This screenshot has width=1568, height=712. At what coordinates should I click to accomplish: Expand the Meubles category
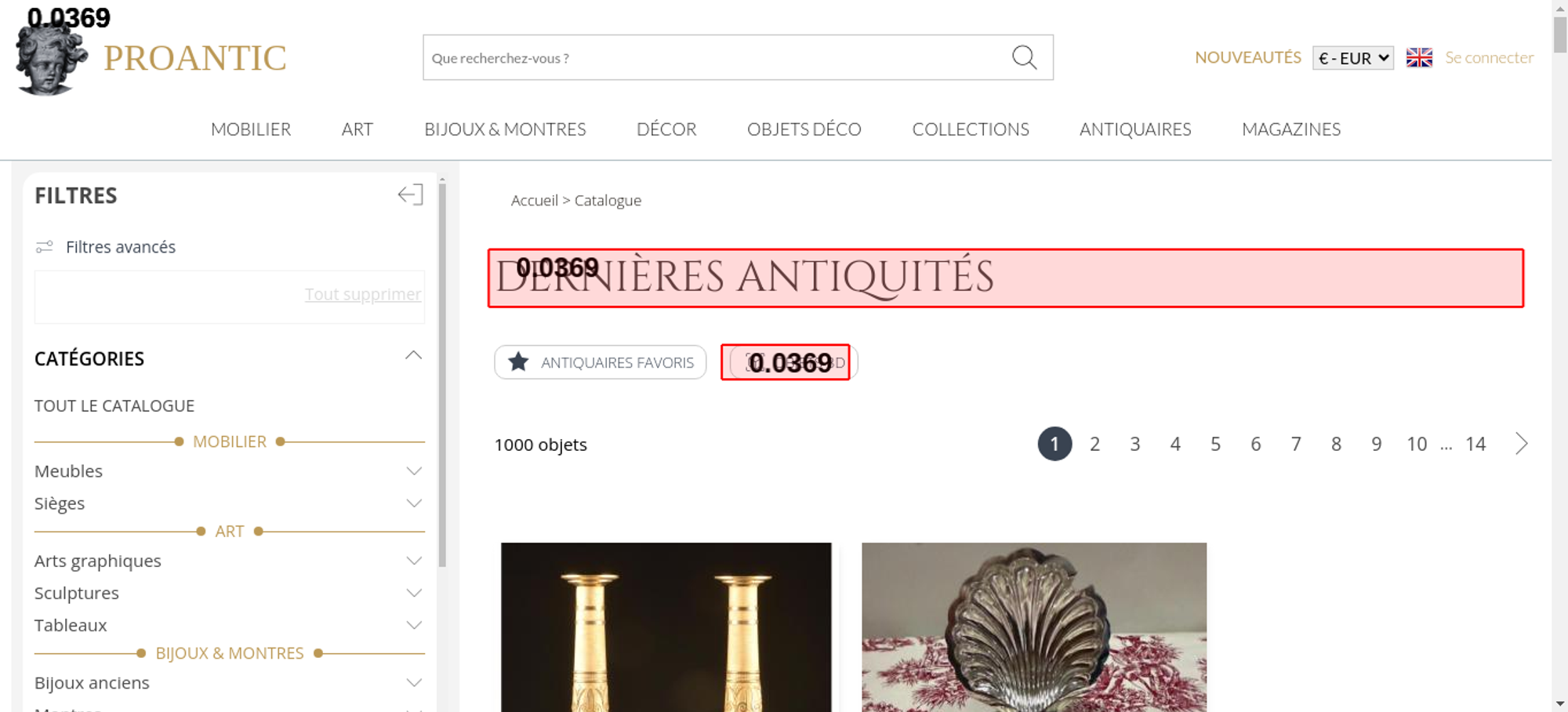pos(413,471)
